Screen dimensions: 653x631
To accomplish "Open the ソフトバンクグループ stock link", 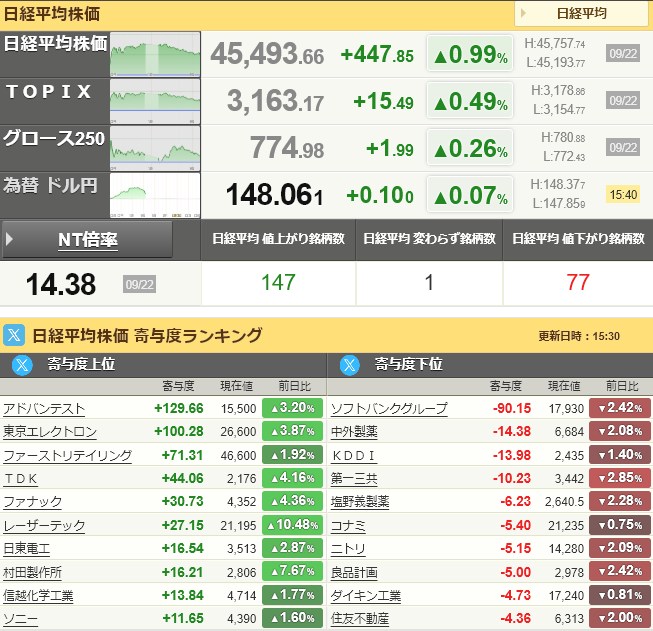I will (389, 409).
